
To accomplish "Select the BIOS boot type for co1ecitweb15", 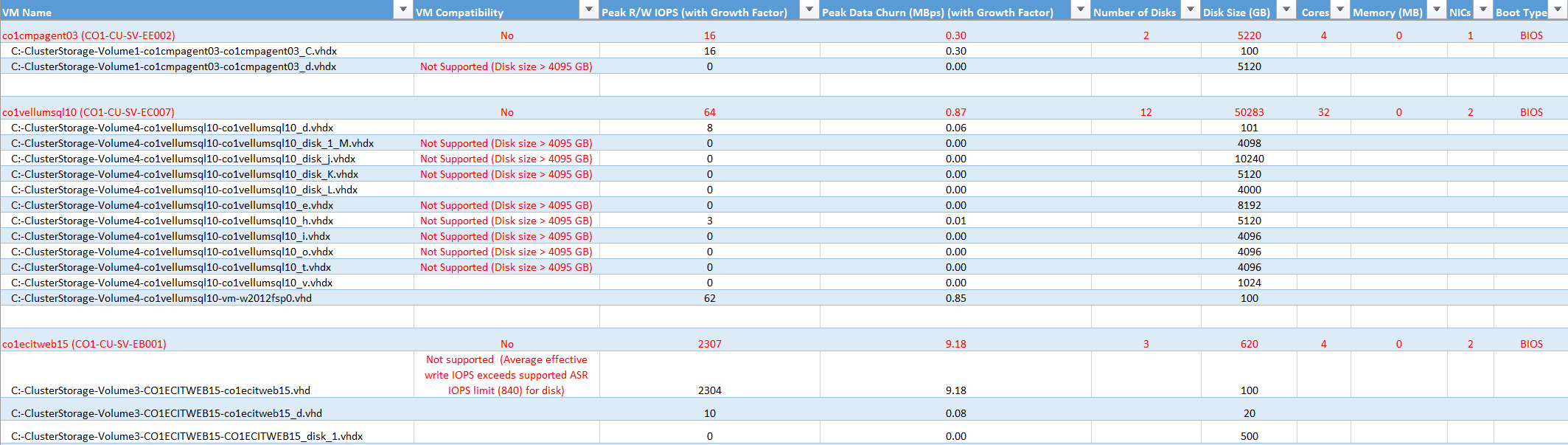I will click(x=1531, y=344).
